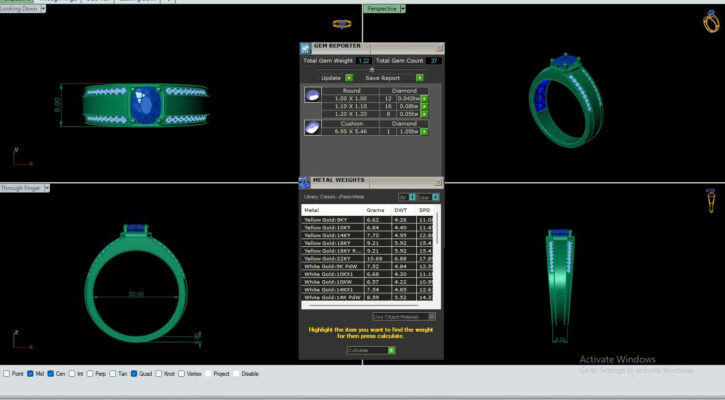The height and width of the screenshot is (400, 725).
Task: Click the Metal Weights flask icon
Action: [x=306, y=181]
